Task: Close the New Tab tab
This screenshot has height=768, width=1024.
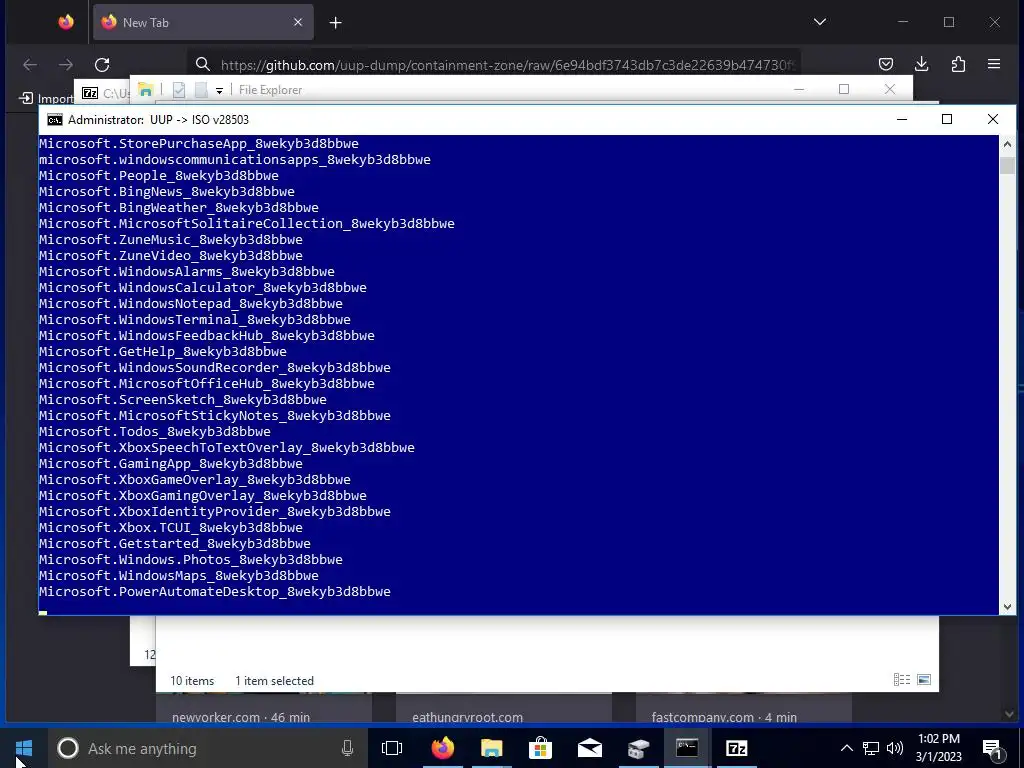Action: [x=298, y=22]
